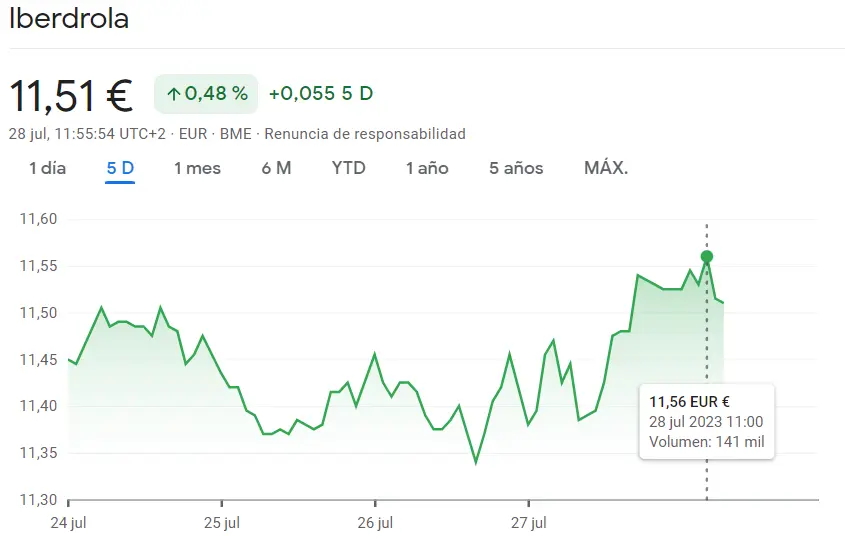Click the 26 jul axis label

[375, 523]
